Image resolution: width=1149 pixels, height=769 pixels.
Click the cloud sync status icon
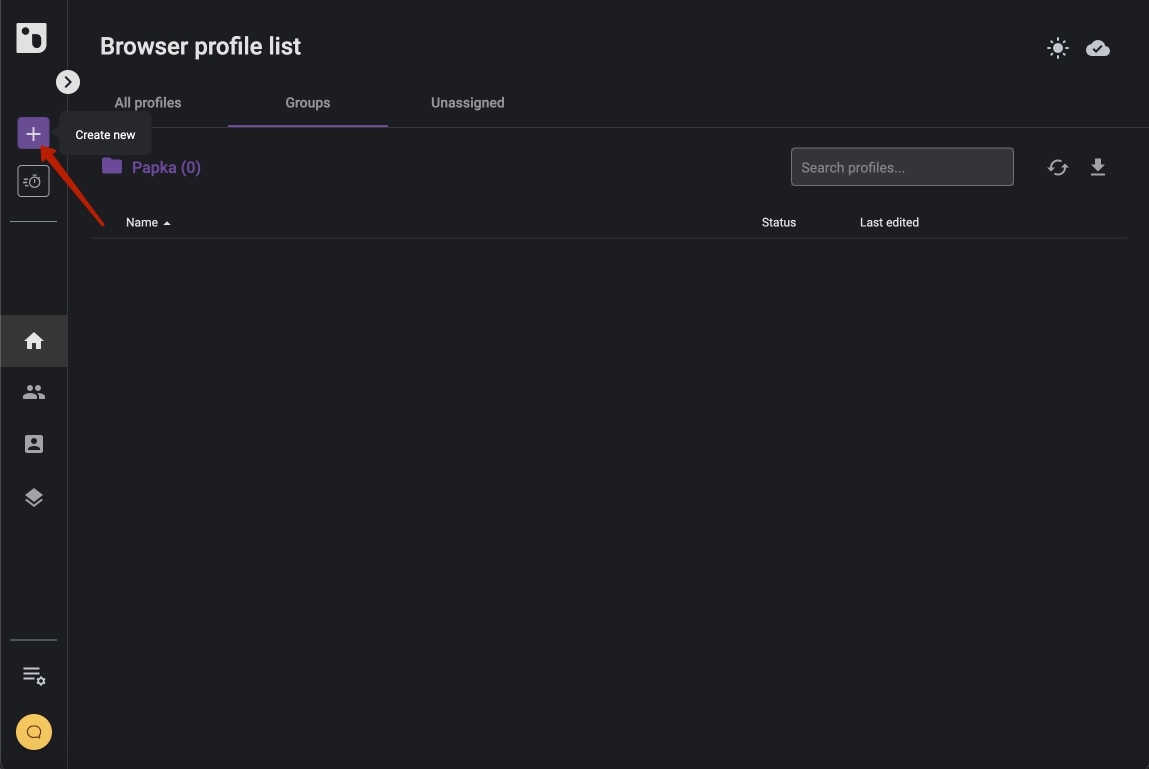coord(1098,48)
